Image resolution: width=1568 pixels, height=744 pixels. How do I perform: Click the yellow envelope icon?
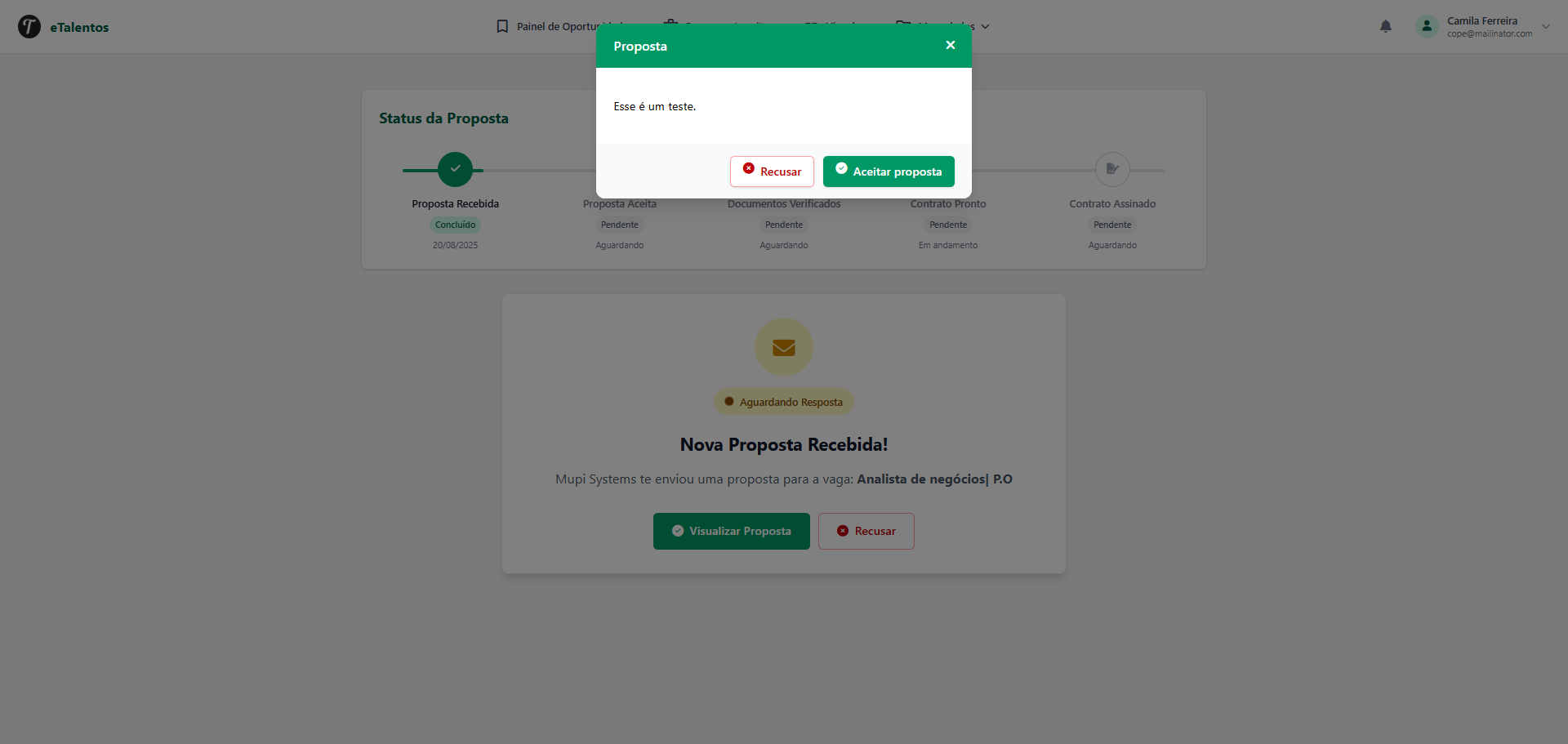tap(784, 347)
